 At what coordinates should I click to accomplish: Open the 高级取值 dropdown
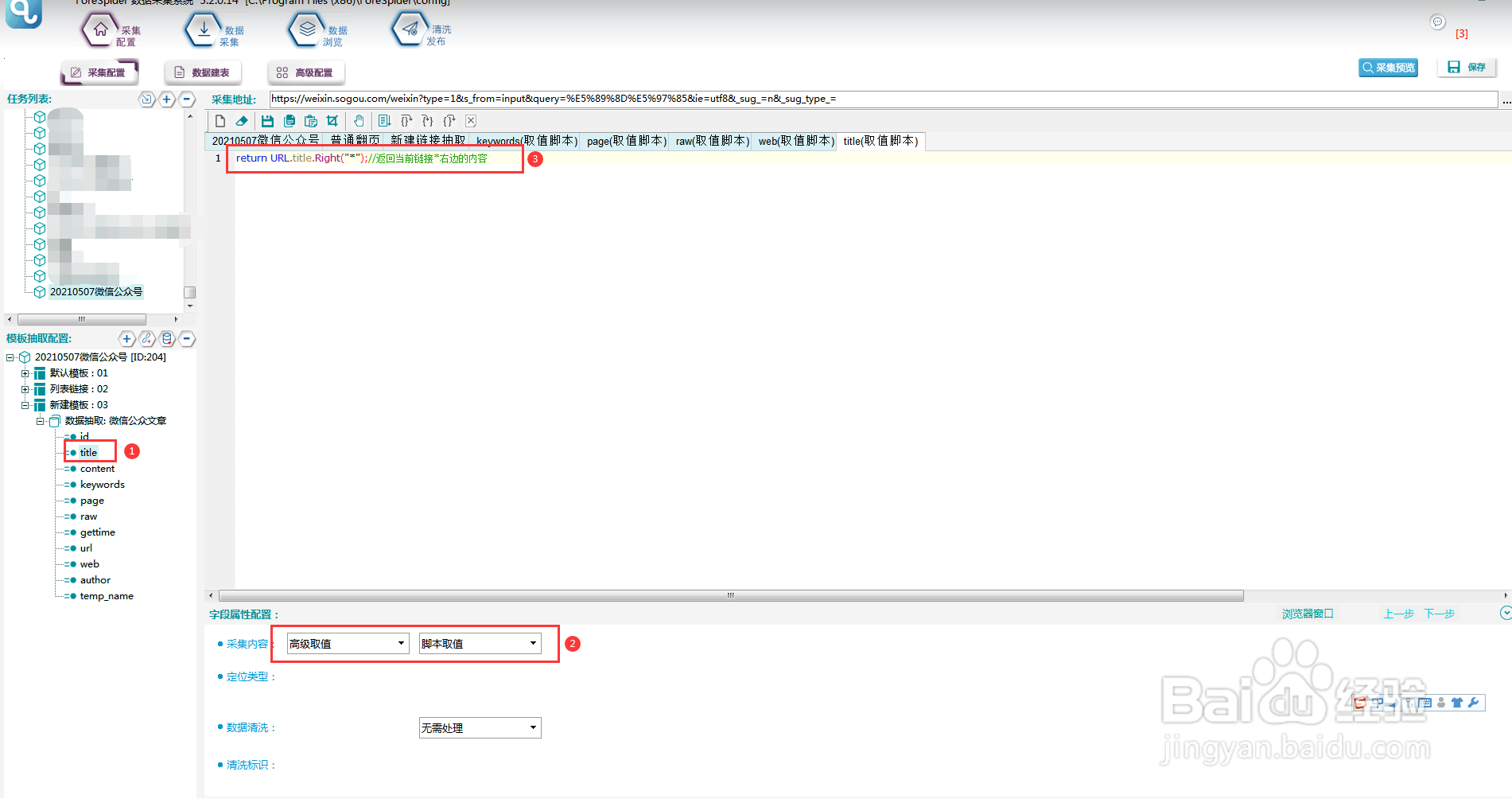point(348,643)
